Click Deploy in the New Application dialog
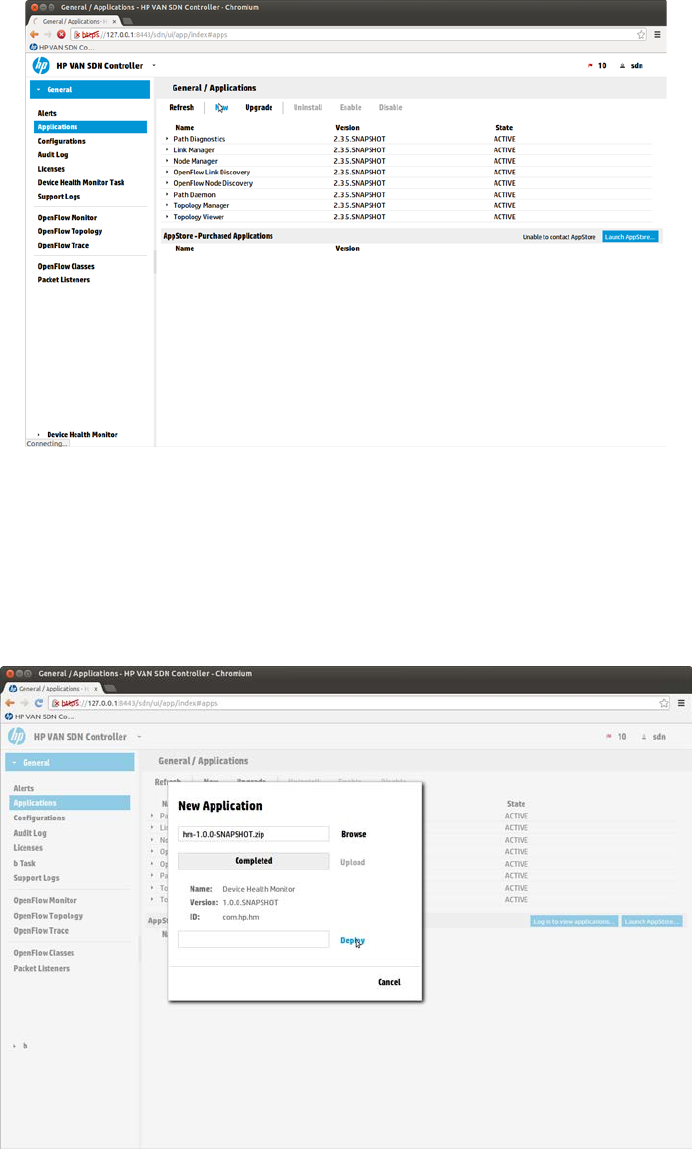The width and height of the screenshot is (692, 1149). (x=353, y=940)
